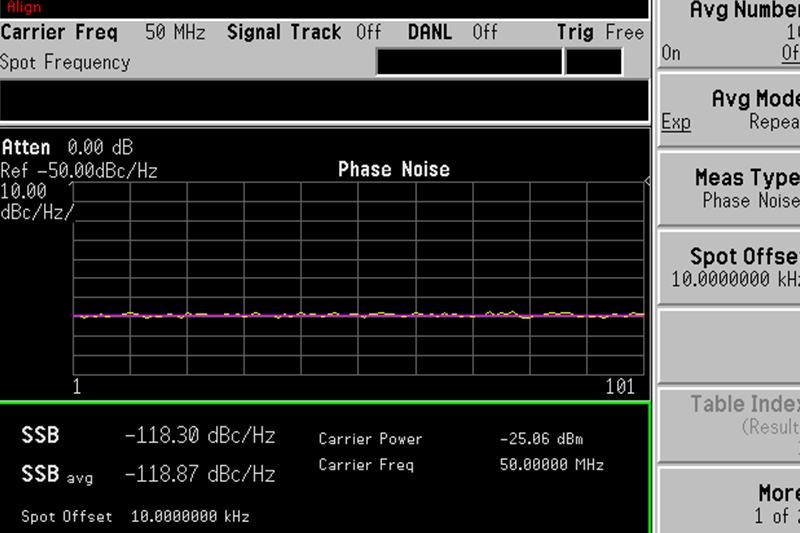Click the reference level marker beside the graph
The image size is (800, 533).
coord(647,182)
